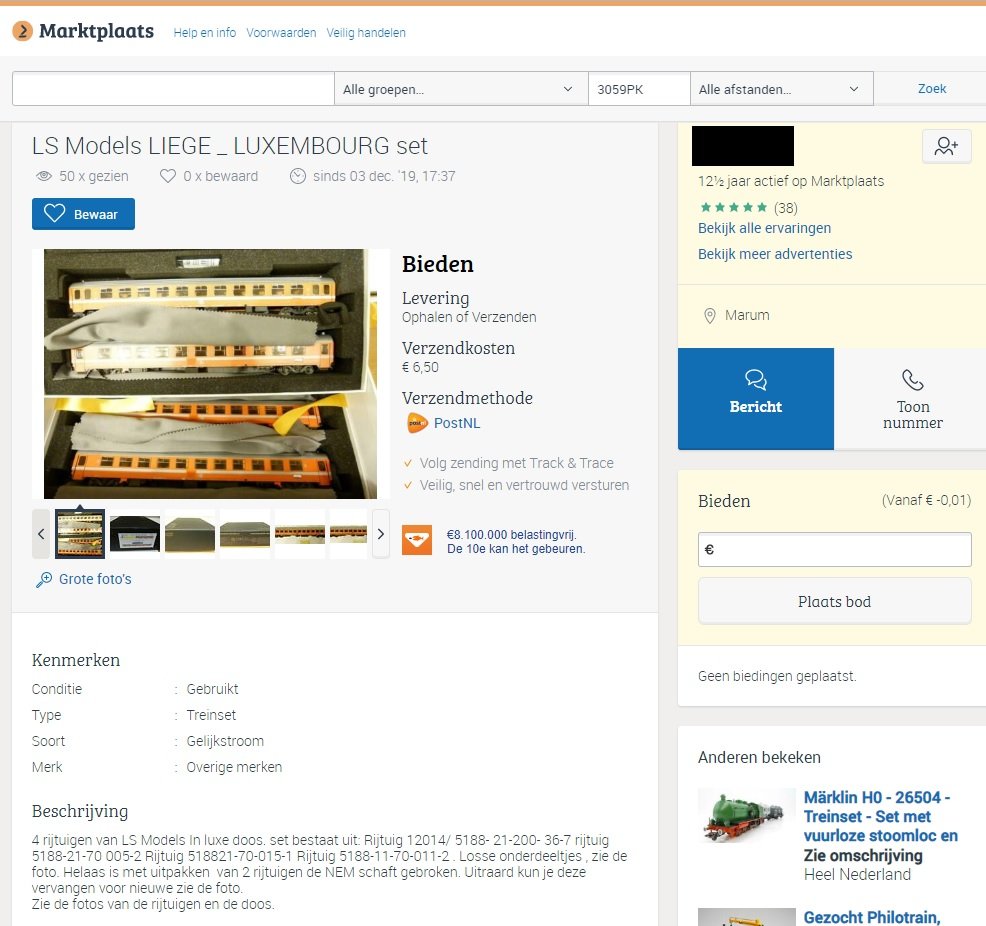Click the Marktplaats logo icon
The image size is (986, 926).
point(23,31)
